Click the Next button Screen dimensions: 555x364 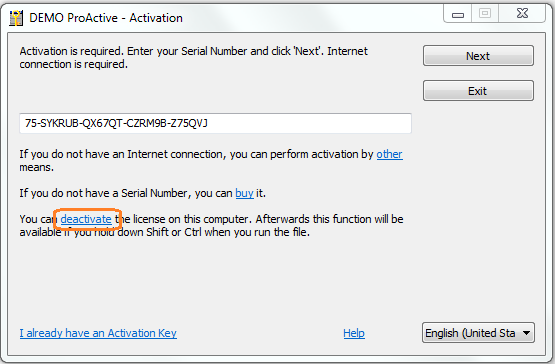478,56
